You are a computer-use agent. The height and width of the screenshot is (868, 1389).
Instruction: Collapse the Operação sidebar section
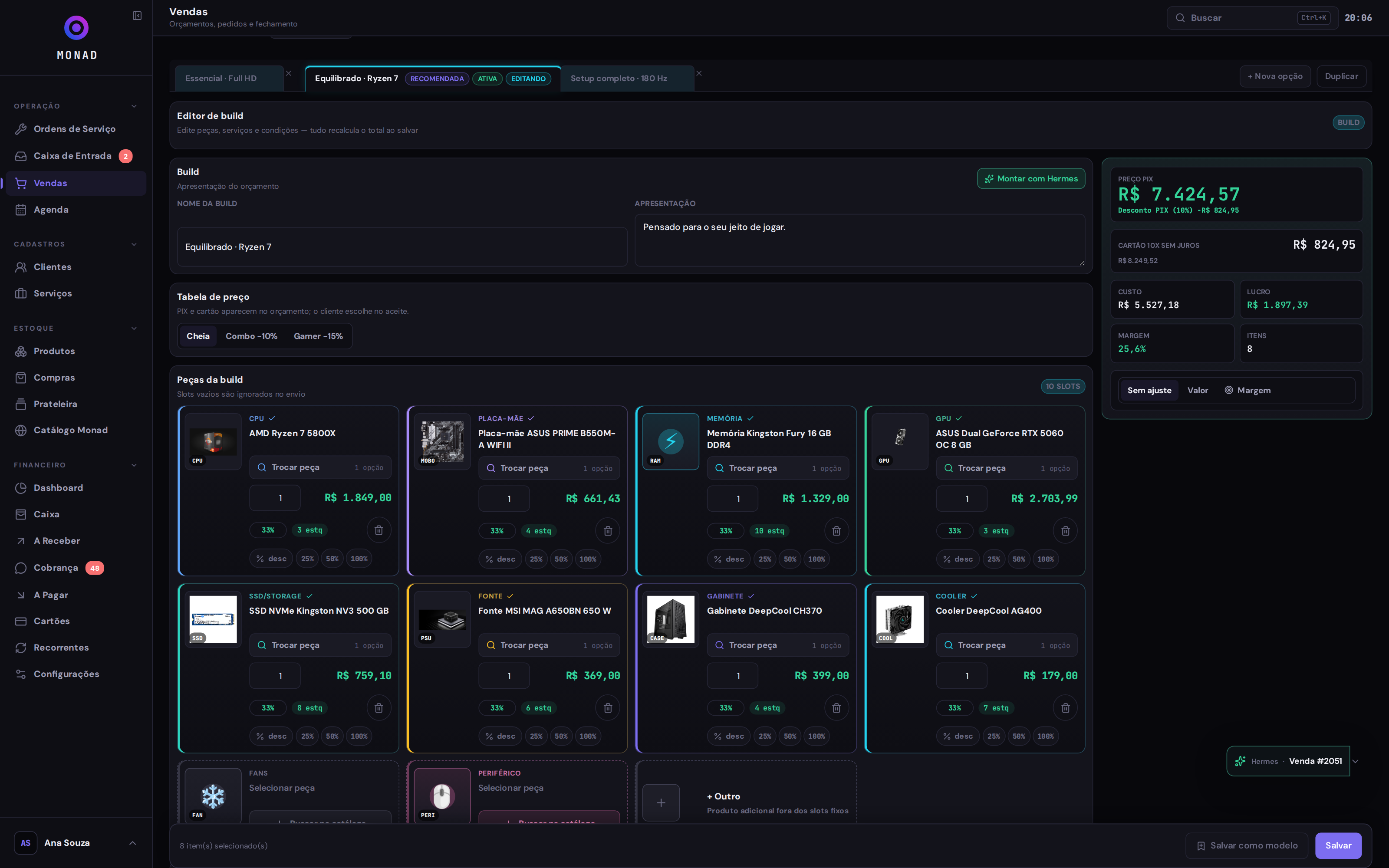point(134,106)
